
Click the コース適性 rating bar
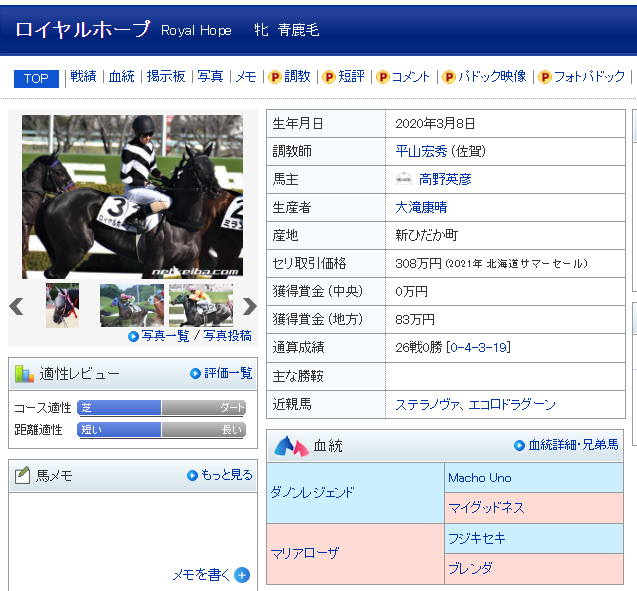161,408
